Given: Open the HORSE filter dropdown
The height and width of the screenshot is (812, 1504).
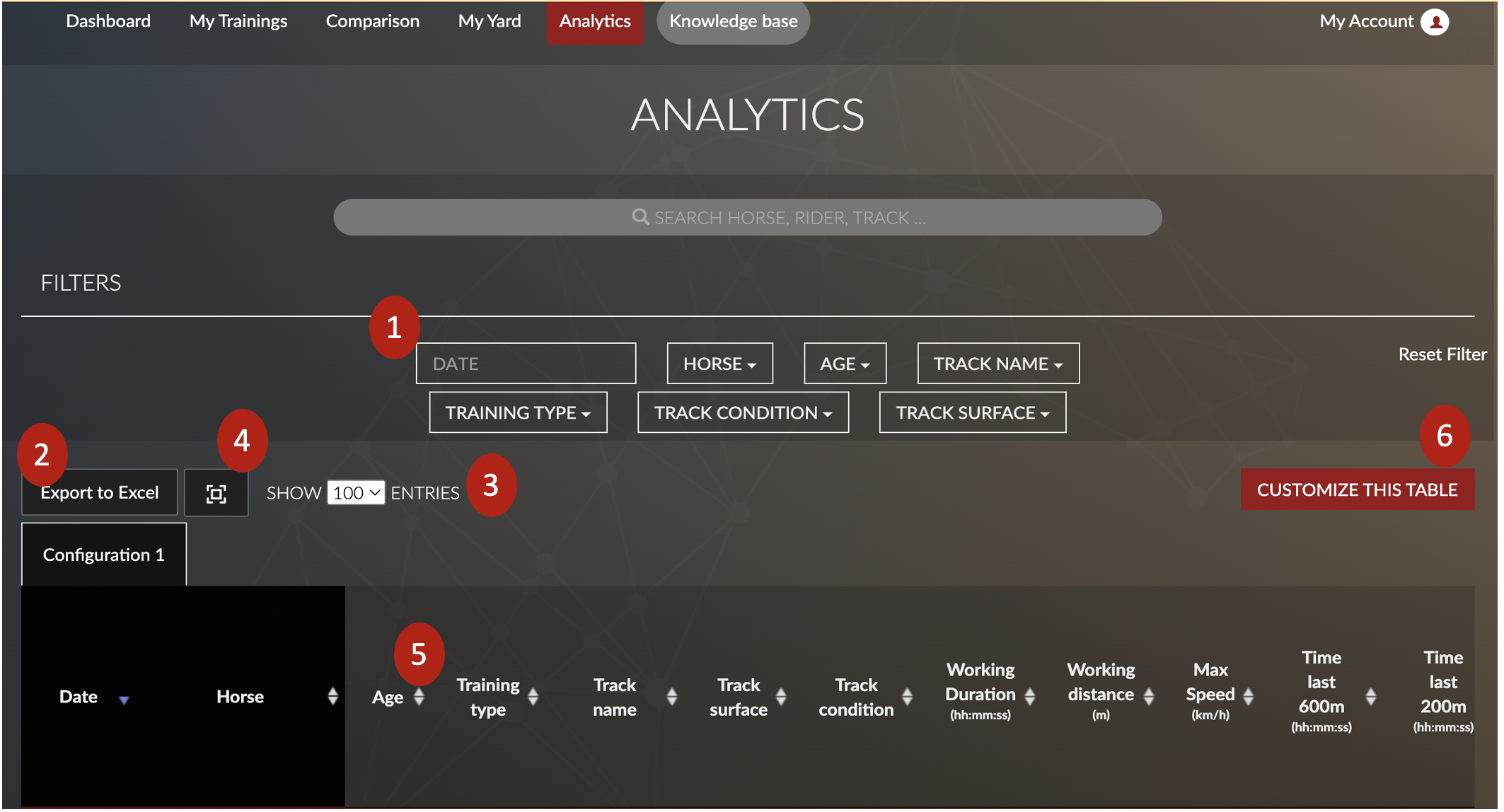Looking at the screenshot, I should (719, 364).
